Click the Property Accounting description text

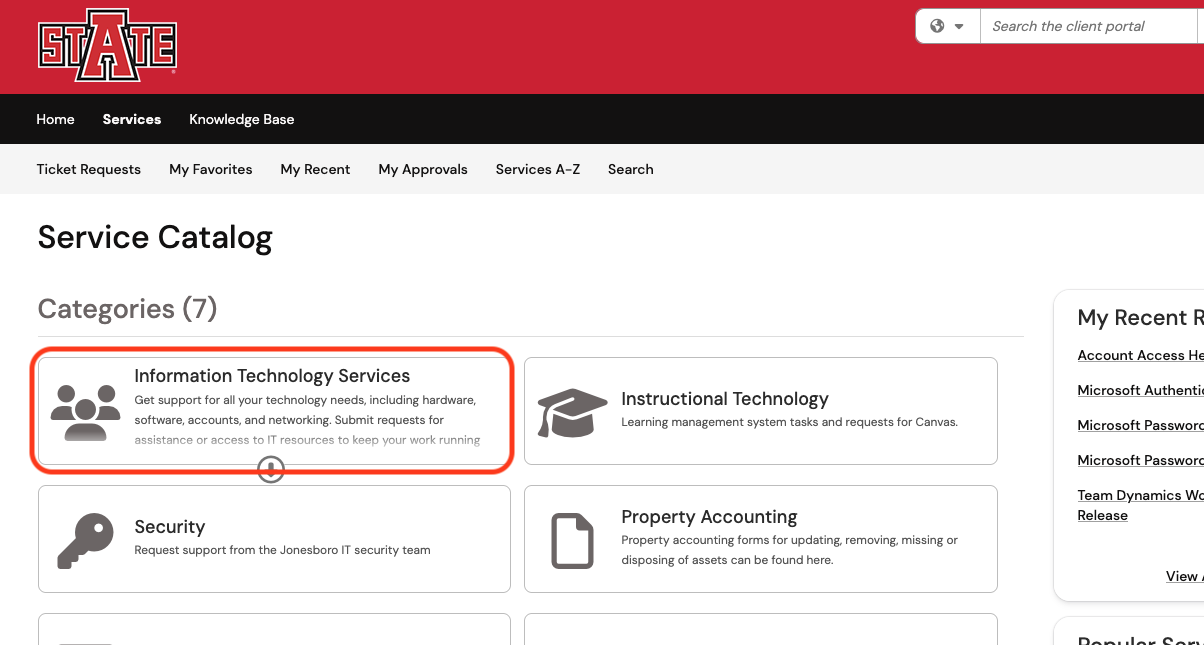[x=790, y=550]
